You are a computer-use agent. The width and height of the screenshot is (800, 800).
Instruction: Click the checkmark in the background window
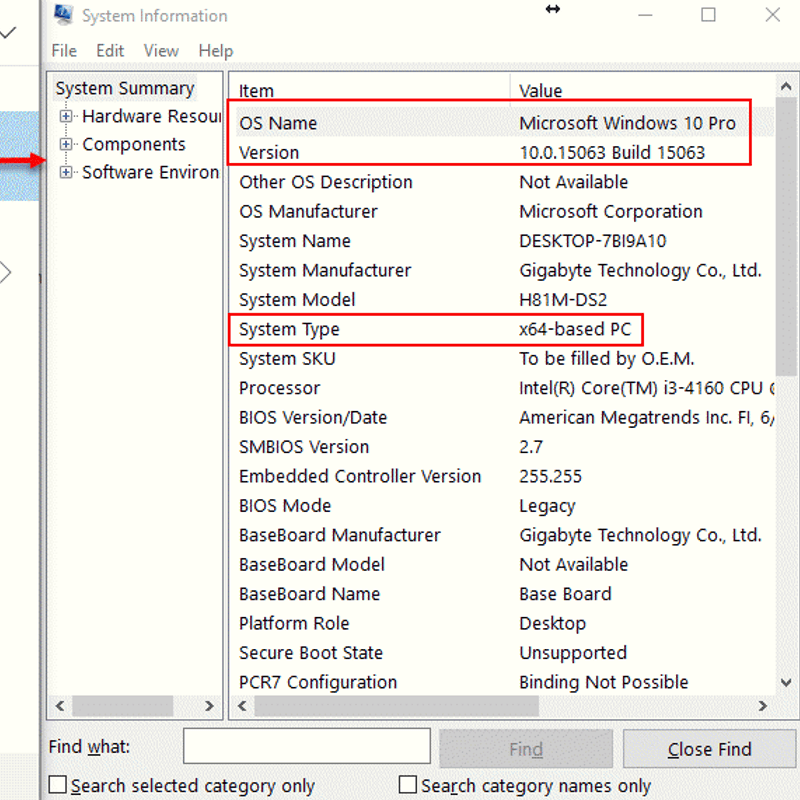[x=9, y=33]
